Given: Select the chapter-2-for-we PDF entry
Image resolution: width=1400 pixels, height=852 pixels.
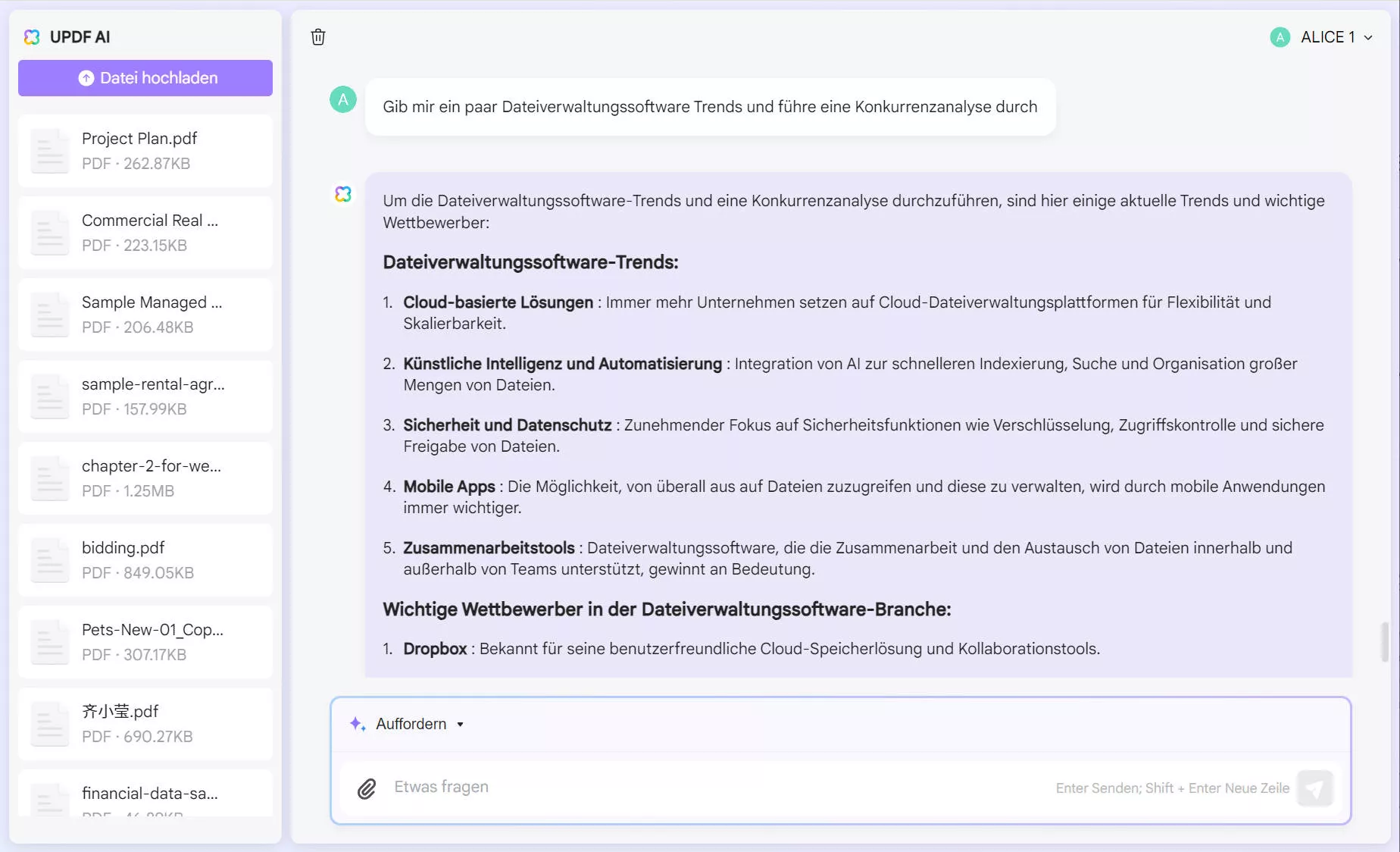Looking at the screenshot, I should (x=145, y=478).
